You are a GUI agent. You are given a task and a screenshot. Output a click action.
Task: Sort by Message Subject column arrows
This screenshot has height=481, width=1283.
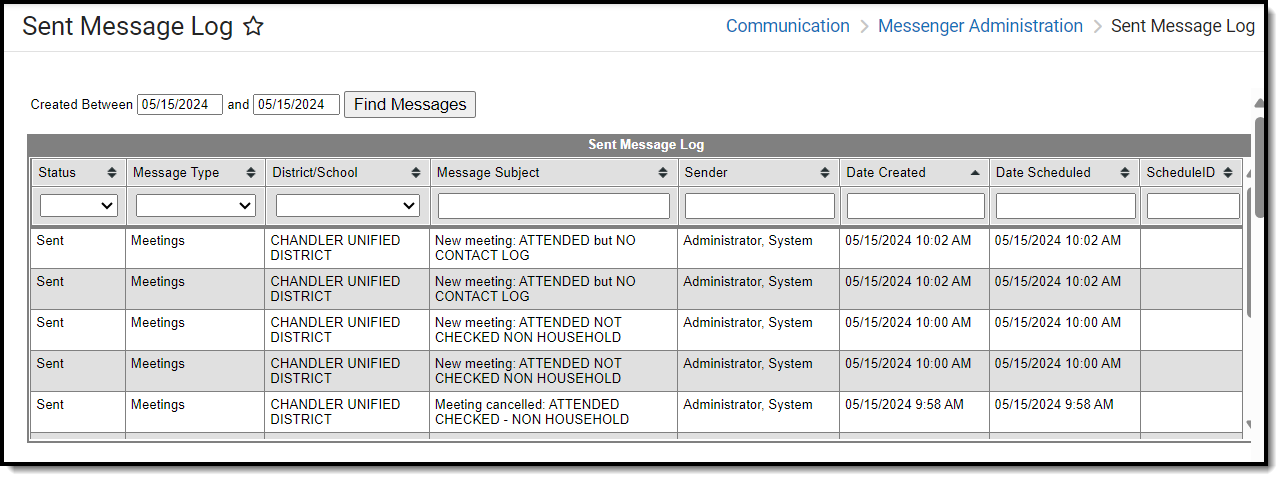pyautogui.click(x=663, y=173)
